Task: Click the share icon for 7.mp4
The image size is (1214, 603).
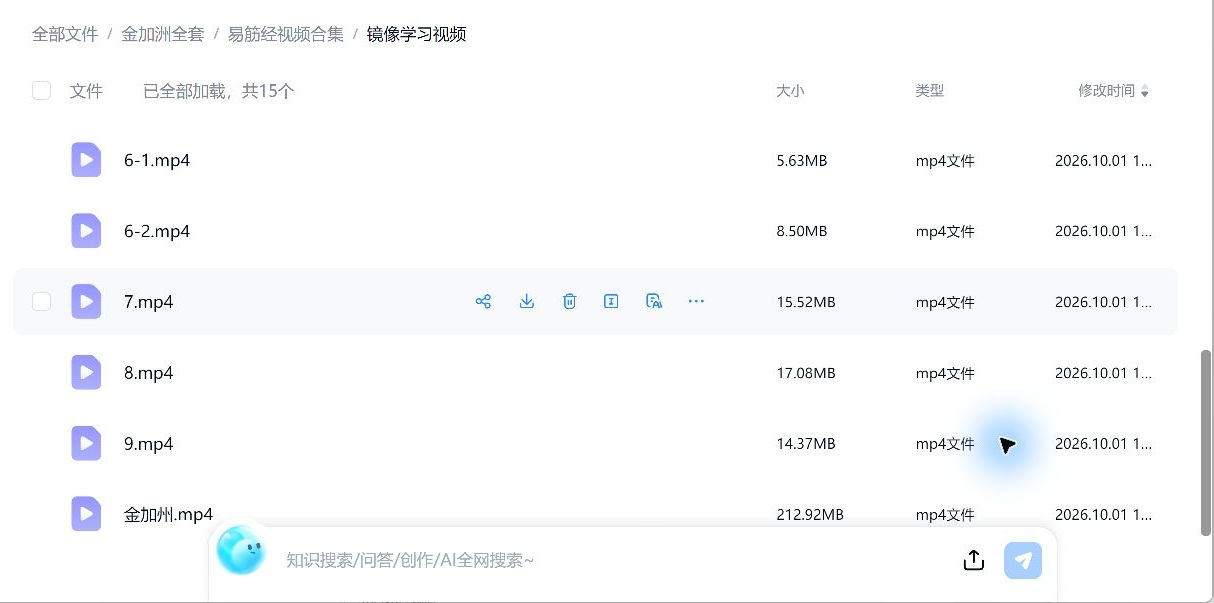Action: click(483, 301)
